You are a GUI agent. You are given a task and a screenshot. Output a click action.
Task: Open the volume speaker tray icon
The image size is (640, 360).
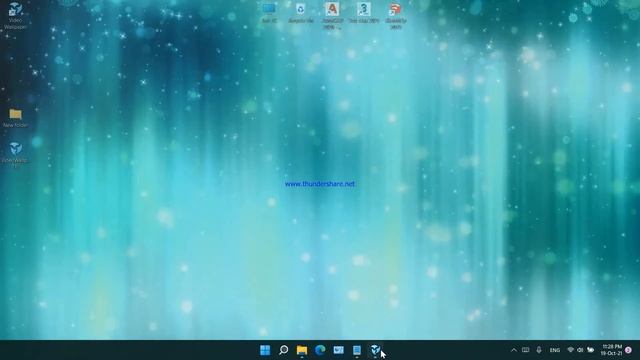coord(580,350)
